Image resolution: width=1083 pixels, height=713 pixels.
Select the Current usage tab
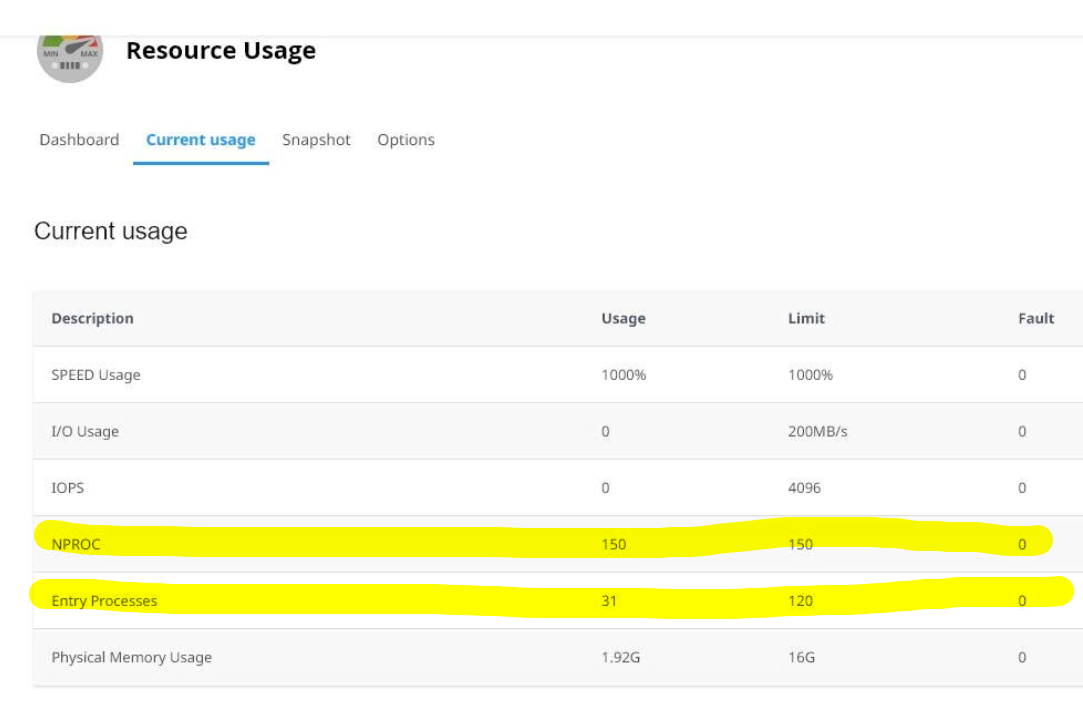tap(201, 140)
